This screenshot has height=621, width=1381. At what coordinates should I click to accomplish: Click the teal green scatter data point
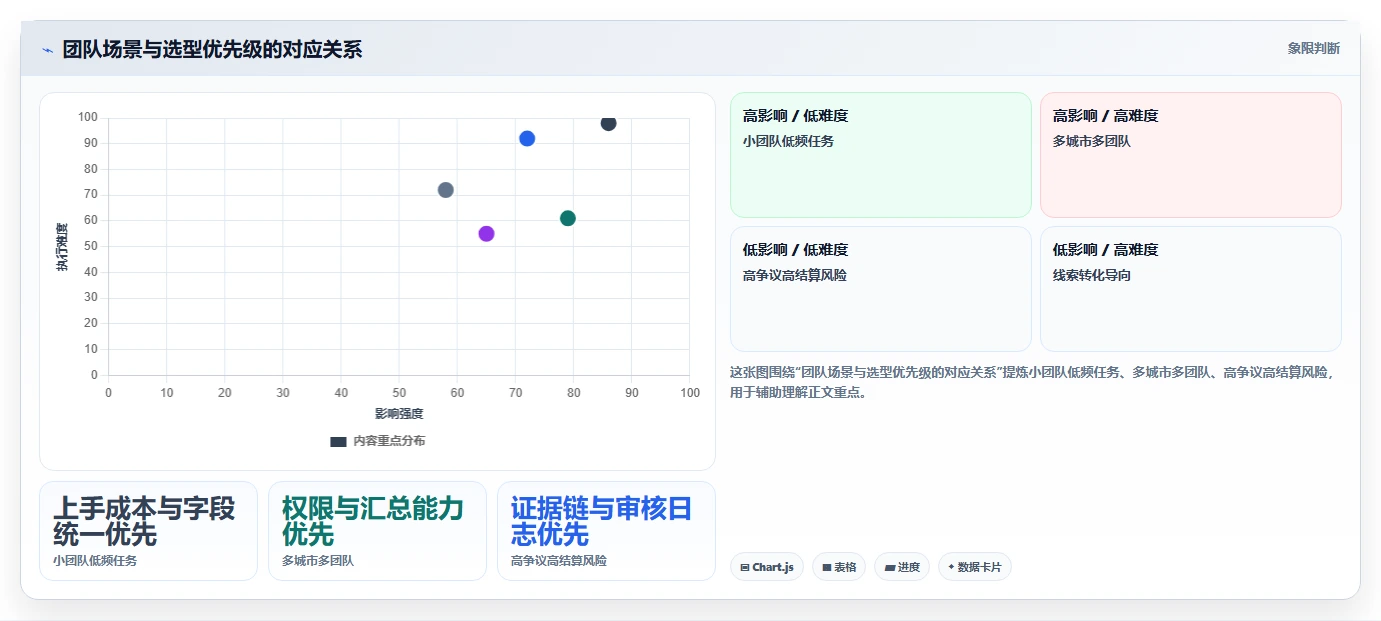pyautogui.click(x=568, y=218)
